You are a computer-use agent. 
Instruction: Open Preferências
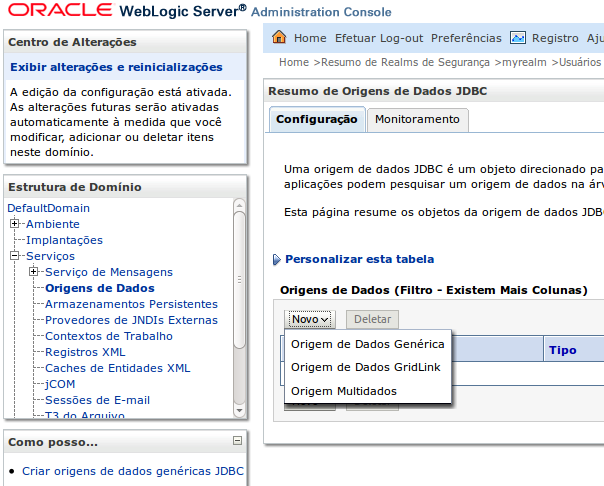tap(466, 38)
